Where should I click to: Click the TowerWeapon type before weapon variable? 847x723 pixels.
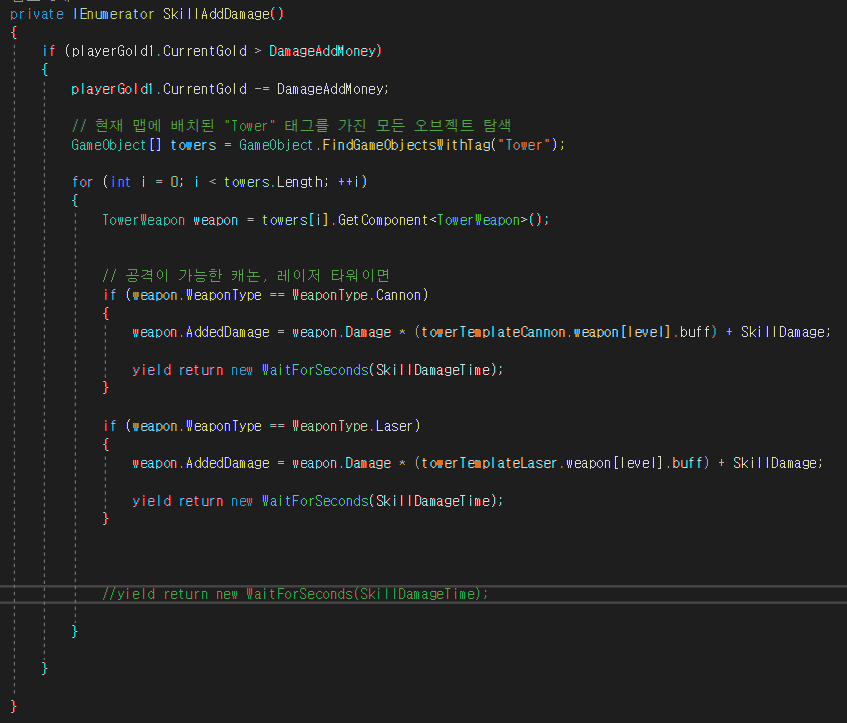tap(143, 219)
